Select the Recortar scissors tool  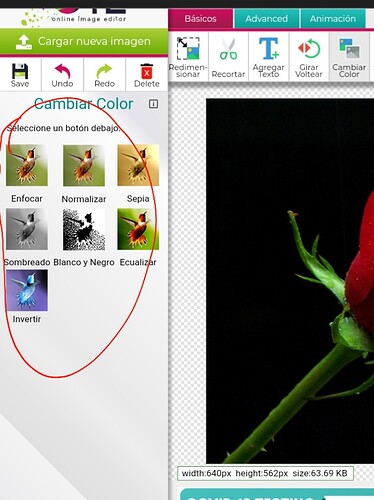[228, 57]
